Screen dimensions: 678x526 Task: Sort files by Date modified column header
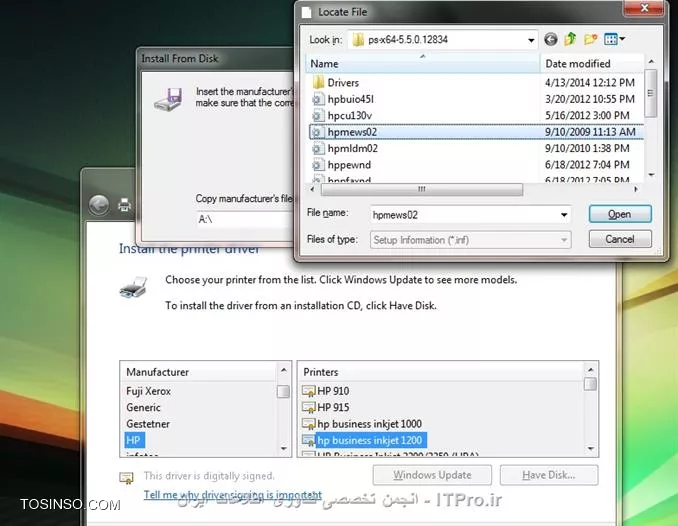[592, 64]
